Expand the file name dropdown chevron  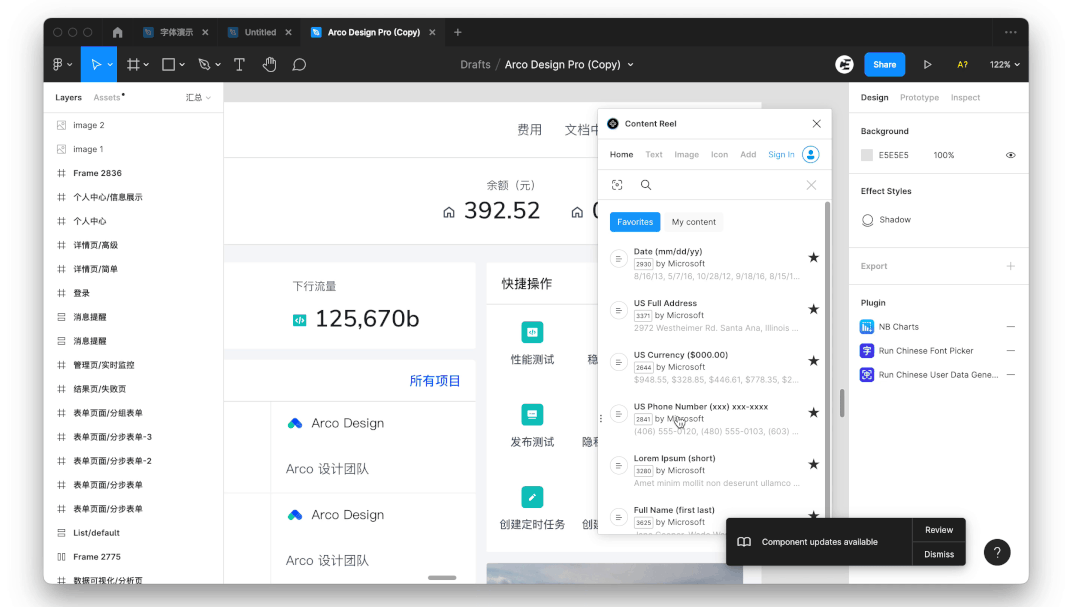pos(631,65)
